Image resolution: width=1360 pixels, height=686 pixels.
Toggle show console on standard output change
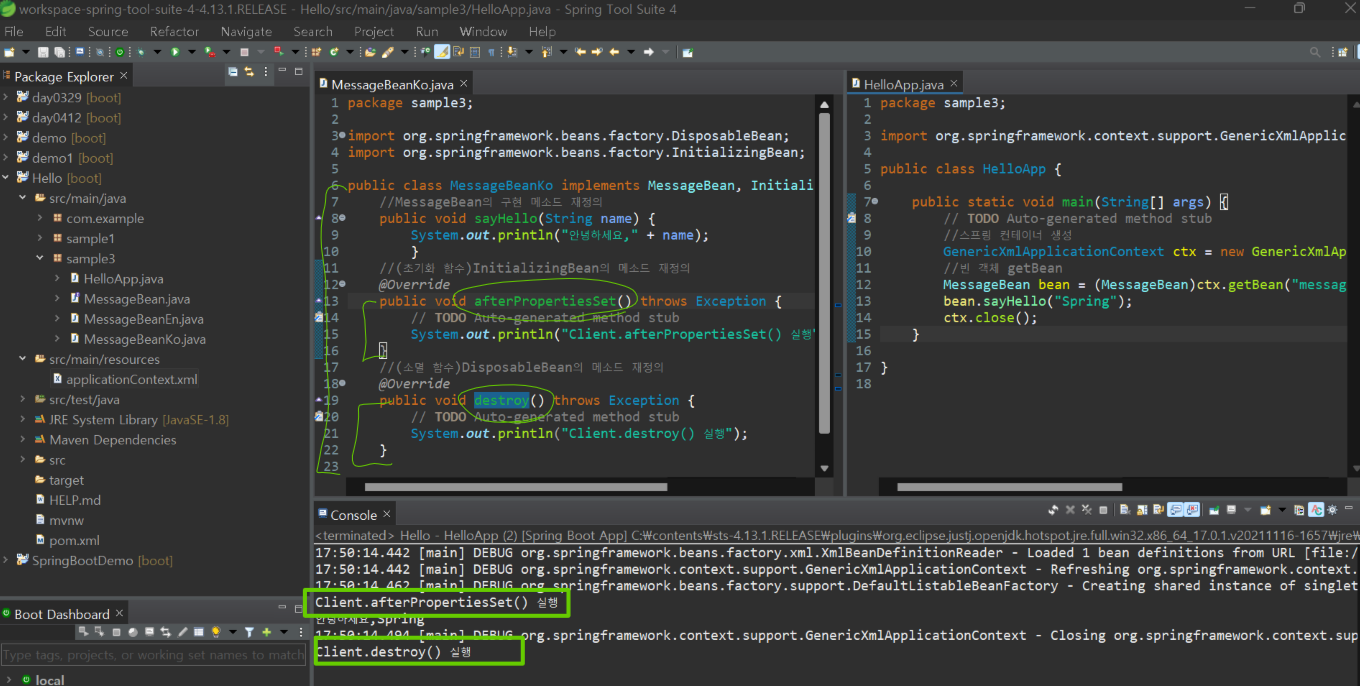(1175, 510)
